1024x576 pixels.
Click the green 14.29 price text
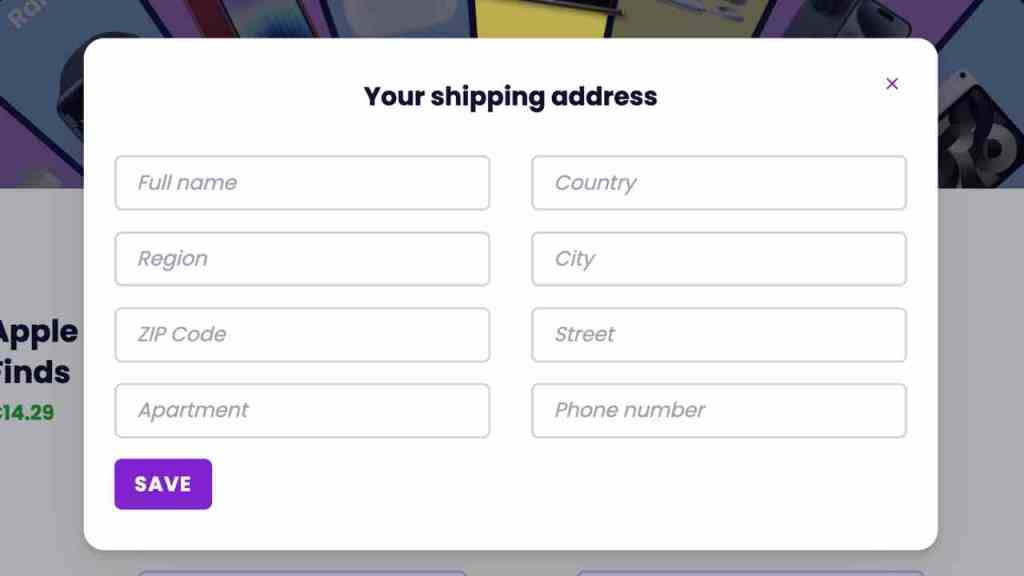click(x=27, y=413)
